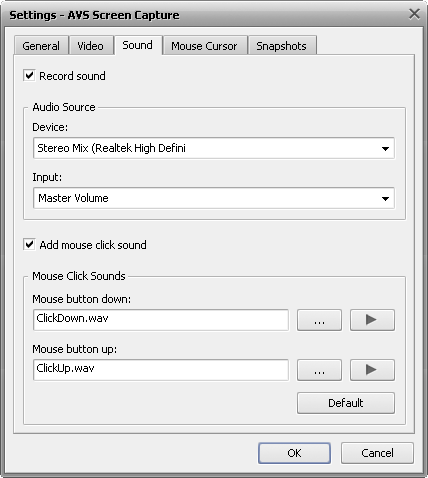428x478 pixels.
Task: Confirm settings with the OK button
Action: [294, 453]
